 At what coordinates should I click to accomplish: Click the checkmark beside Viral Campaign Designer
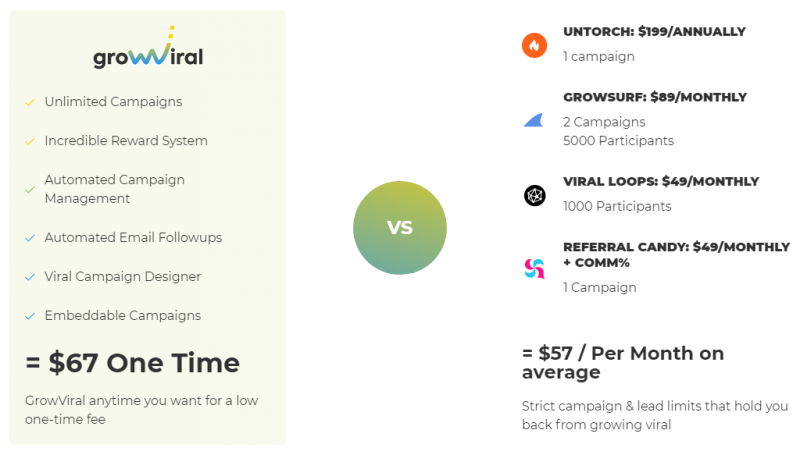[30, 277]
